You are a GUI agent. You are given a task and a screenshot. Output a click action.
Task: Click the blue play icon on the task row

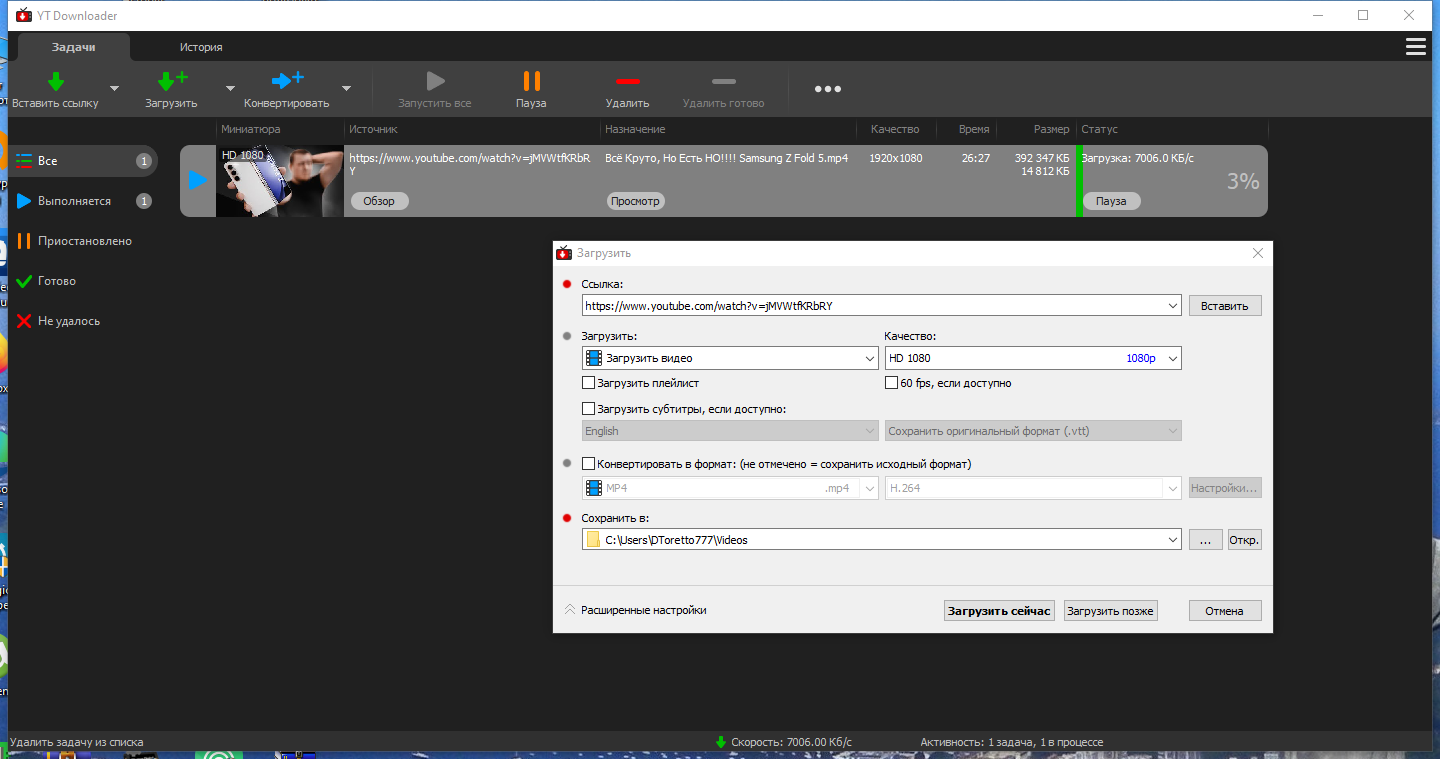pos(198,180)
